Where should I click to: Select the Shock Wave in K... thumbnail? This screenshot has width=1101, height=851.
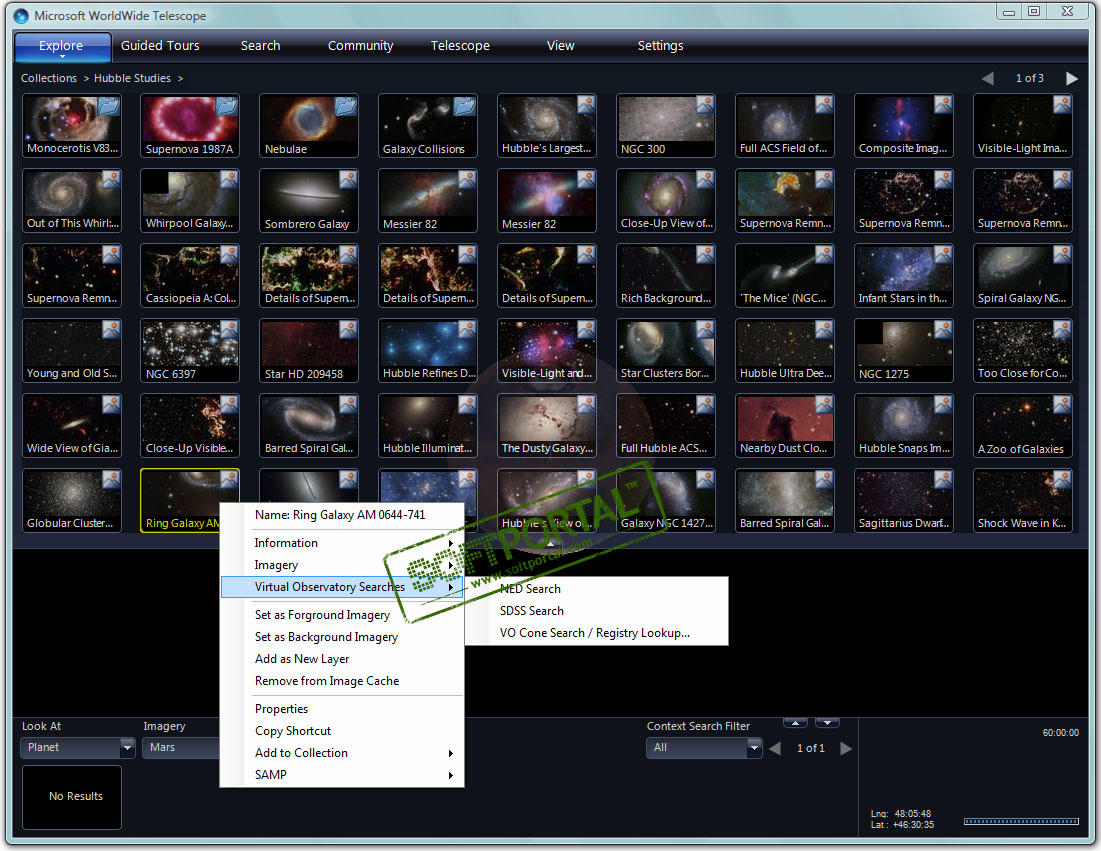[1023, 501]
